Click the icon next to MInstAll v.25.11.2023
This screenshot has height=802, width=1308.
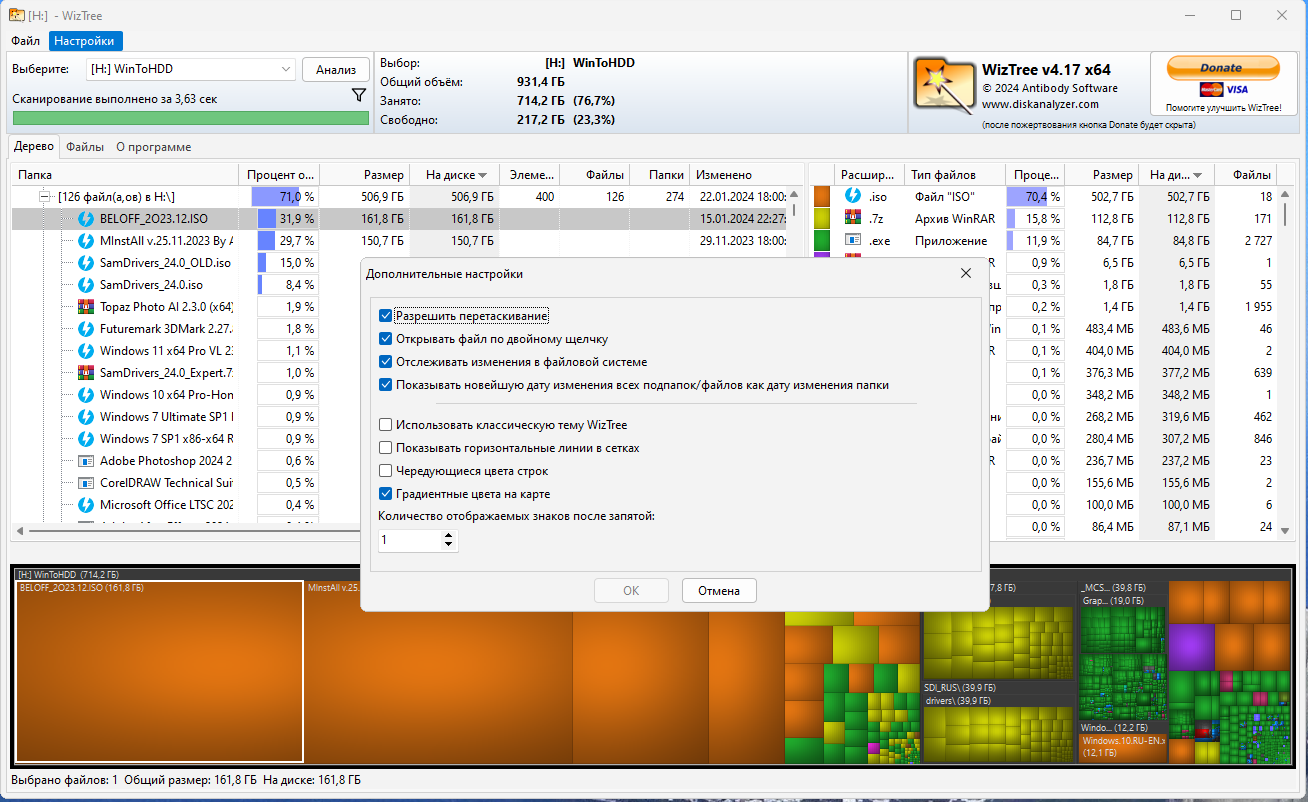pyautogui.click(x=86, y=241)
